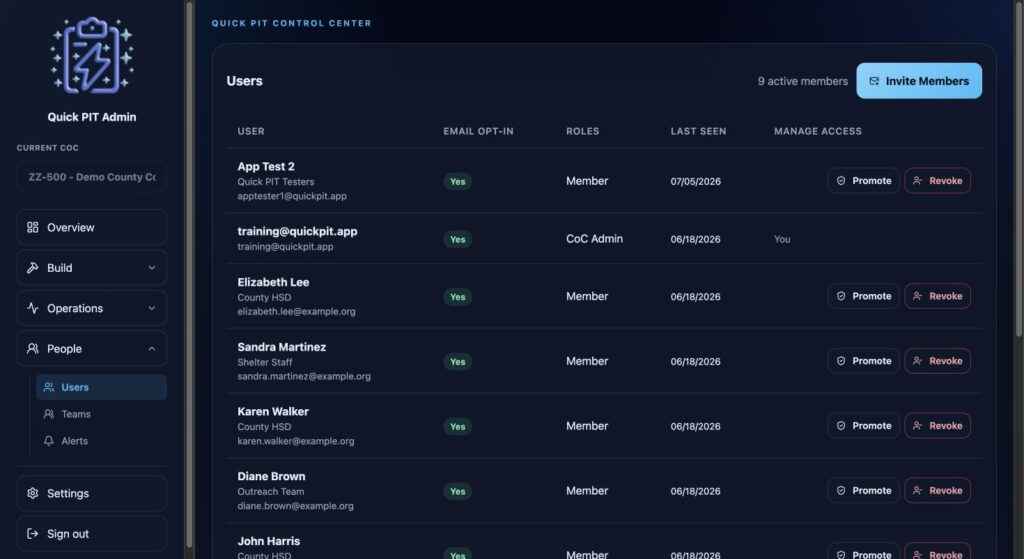The height and width of the screenshot is (559, 1024).
Task: Expand the Build menu chevron
Action: pos(152,268)
